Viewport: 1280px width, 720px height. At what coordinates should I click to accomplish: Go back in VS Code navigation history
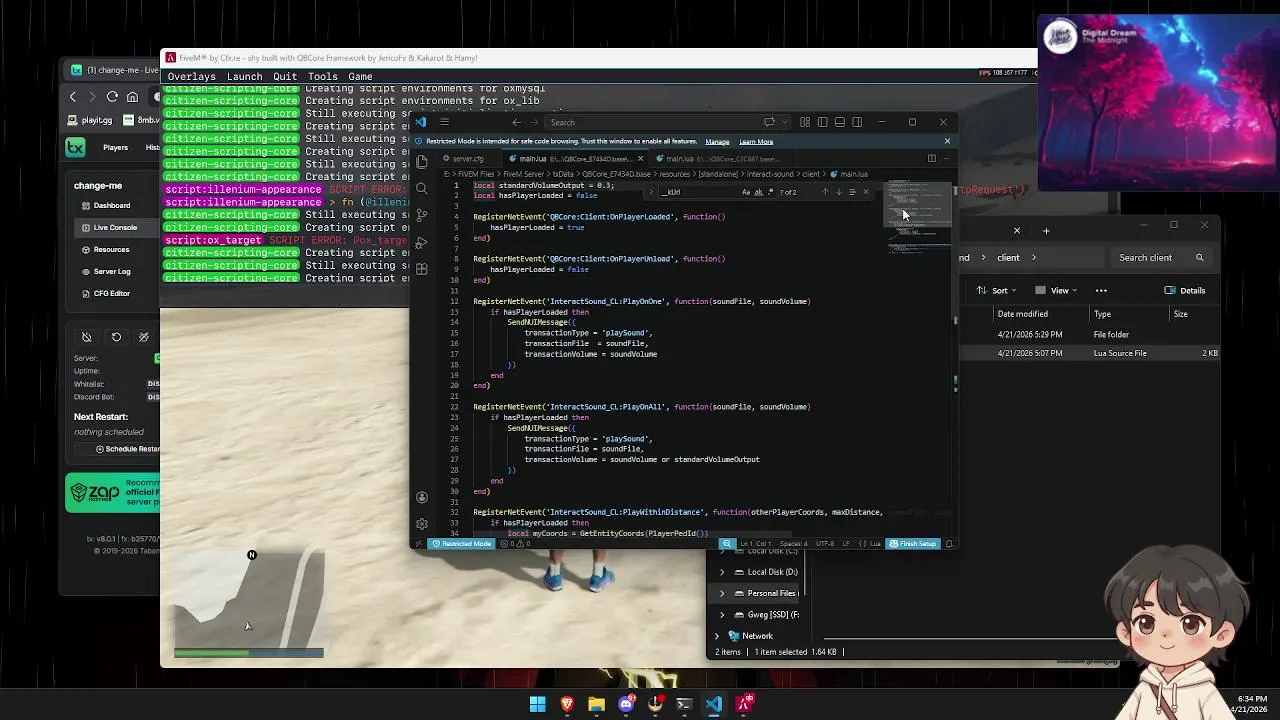pos(516,122)
